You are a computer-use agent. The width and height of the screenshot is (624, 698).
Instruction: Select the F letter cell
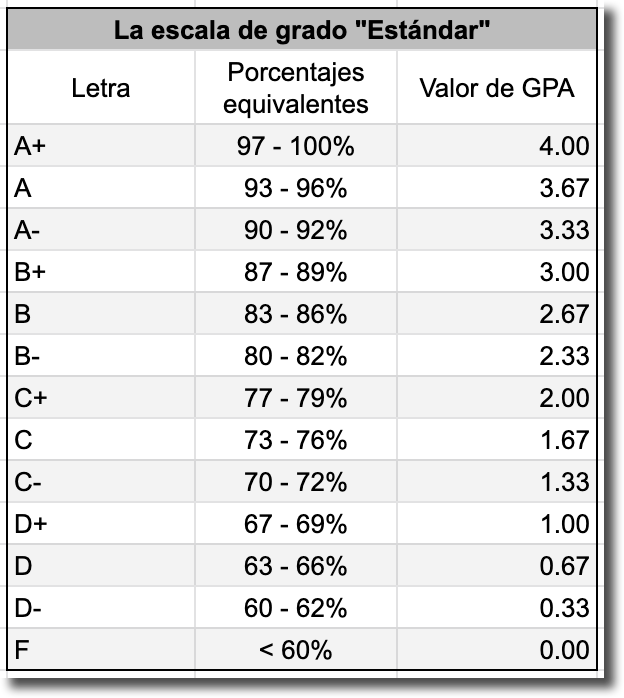(x=101, y=651)
